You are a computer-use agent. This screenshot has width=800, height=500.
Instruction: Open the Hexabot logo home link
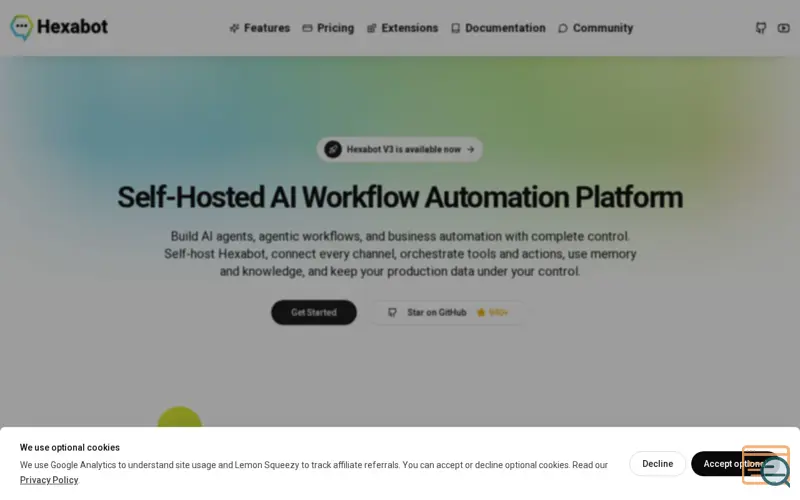pos(59,27)
